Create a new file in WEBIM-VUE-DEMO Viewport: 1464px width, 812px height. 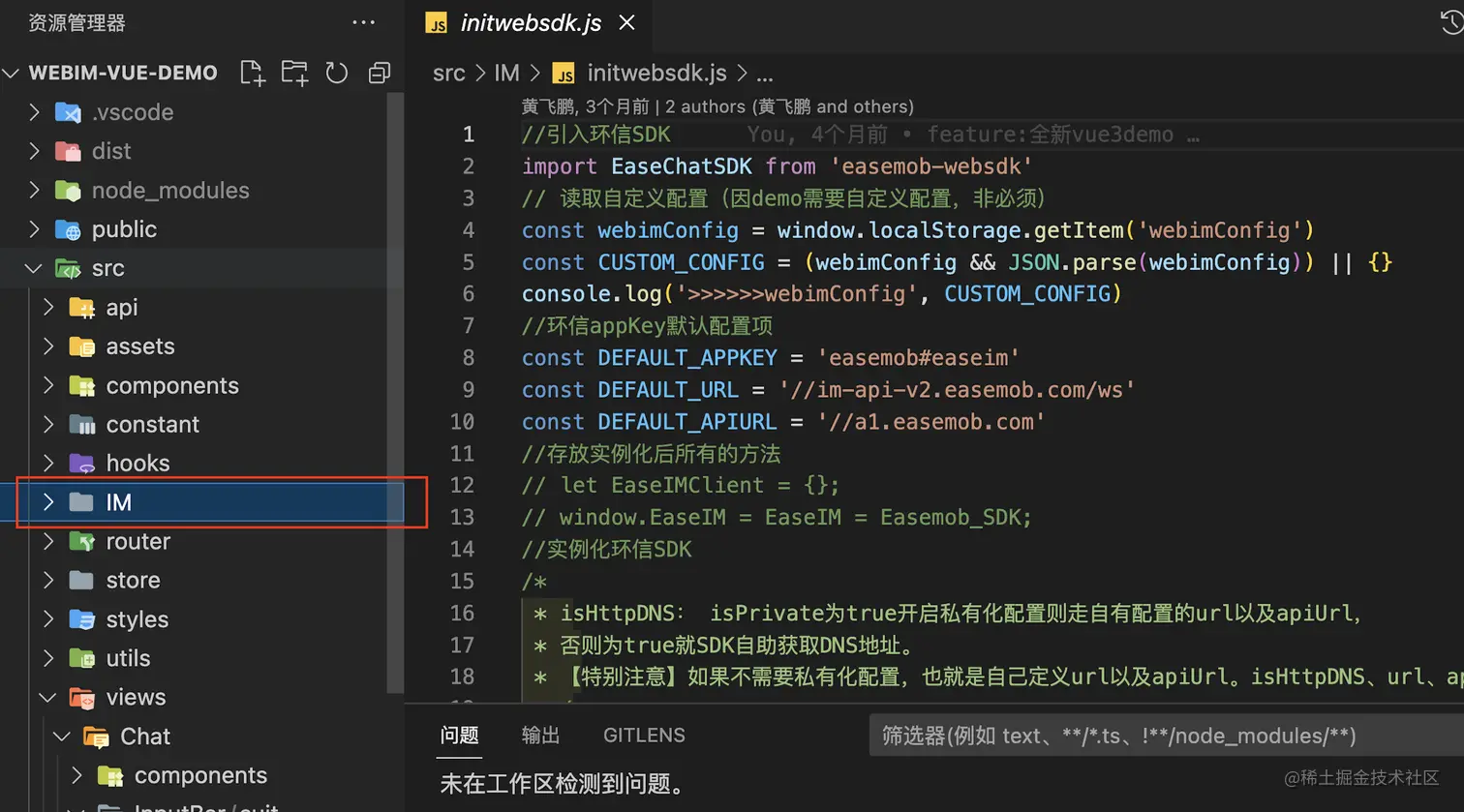[x=253, y=73]
